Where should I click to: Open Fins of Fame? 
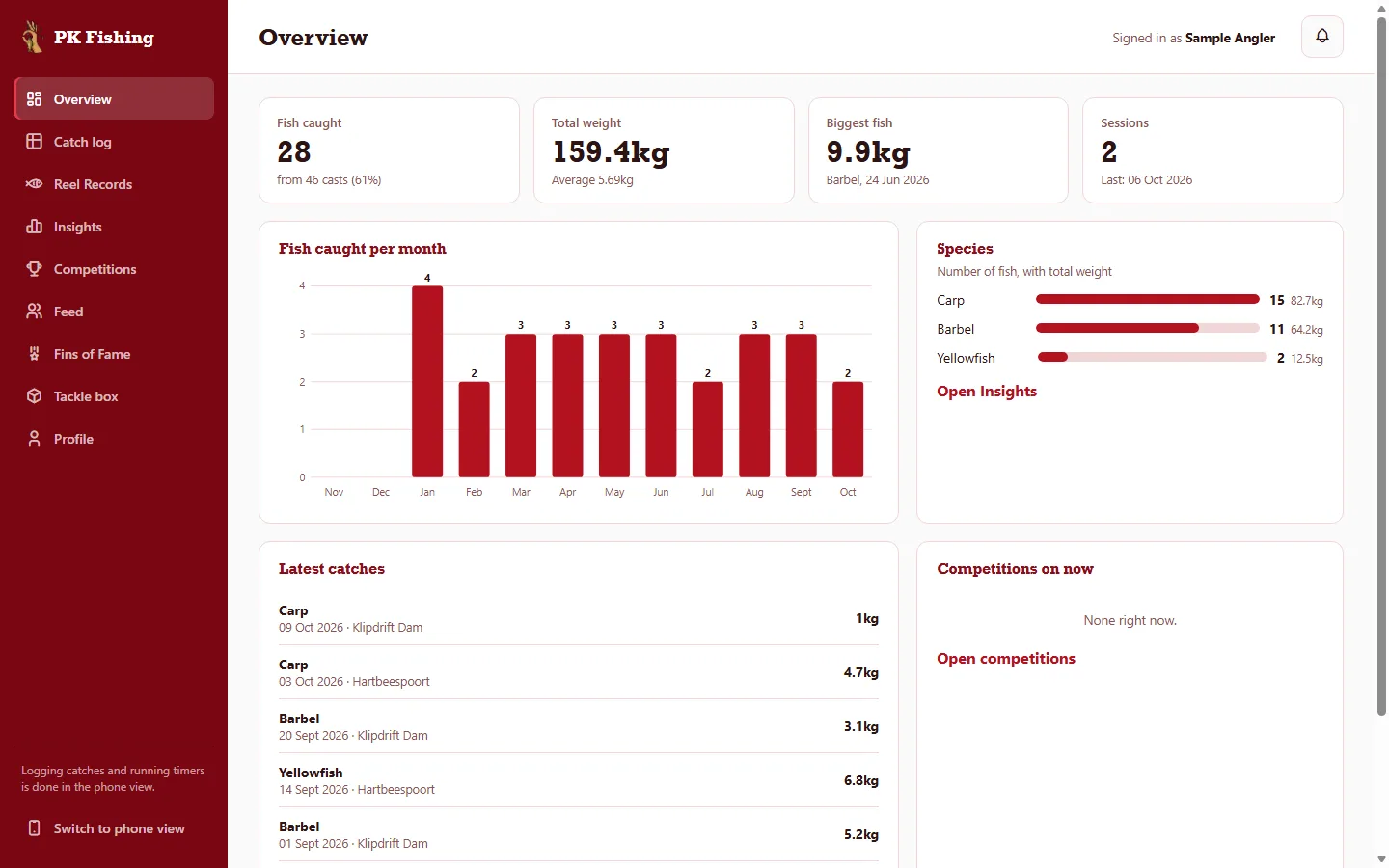click(x=114, y=354)
